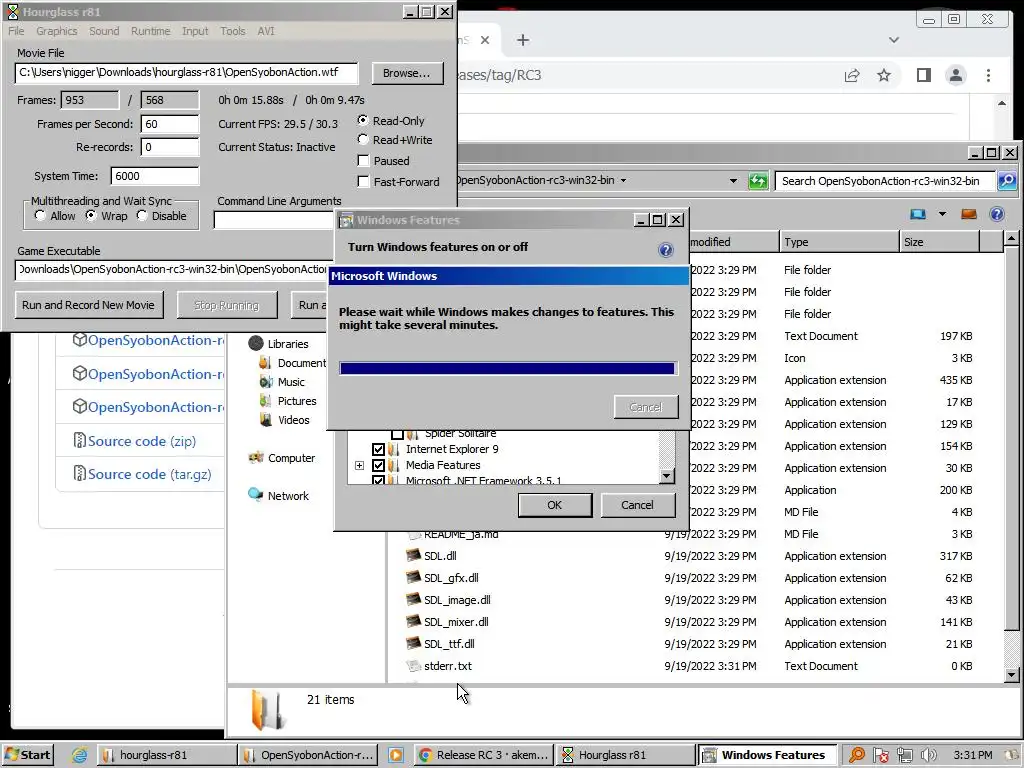Viewport: 1024px width, 768px height.
Task: Close the current browser tab
Action: point(485,40)
